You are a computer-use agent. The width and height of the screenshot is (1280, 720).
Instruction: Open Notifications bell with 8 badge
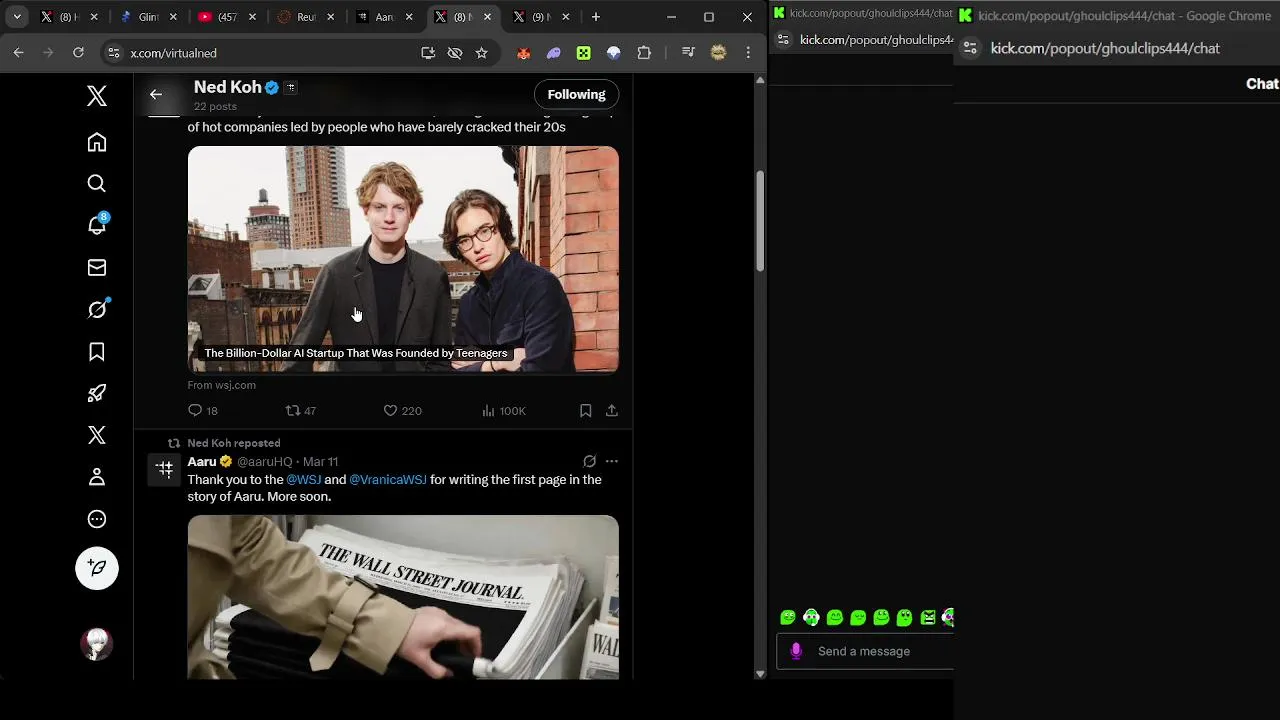tap(97, 224)
